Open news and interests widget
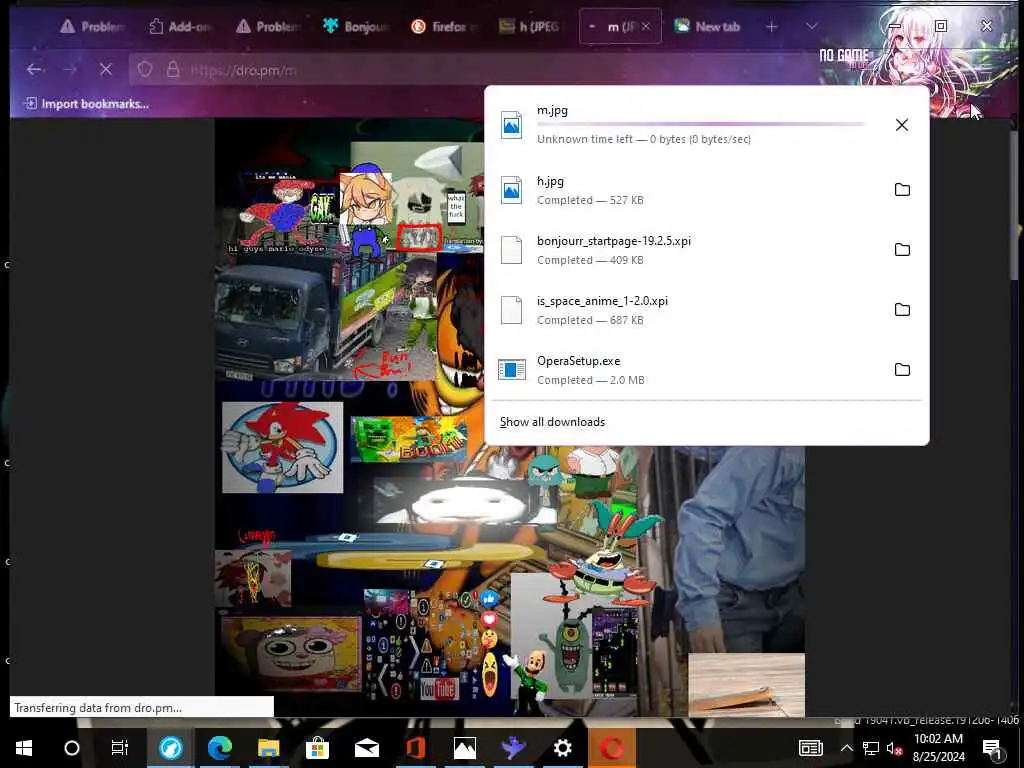This screenshot has width=1024, height=768. (810, 748)
